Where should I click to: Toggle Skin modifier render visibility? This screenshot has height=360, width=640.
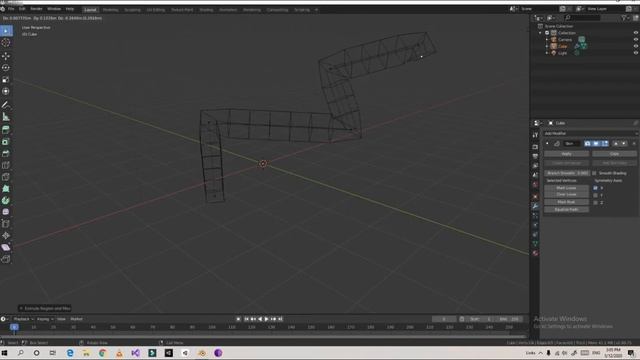point(587,143)
